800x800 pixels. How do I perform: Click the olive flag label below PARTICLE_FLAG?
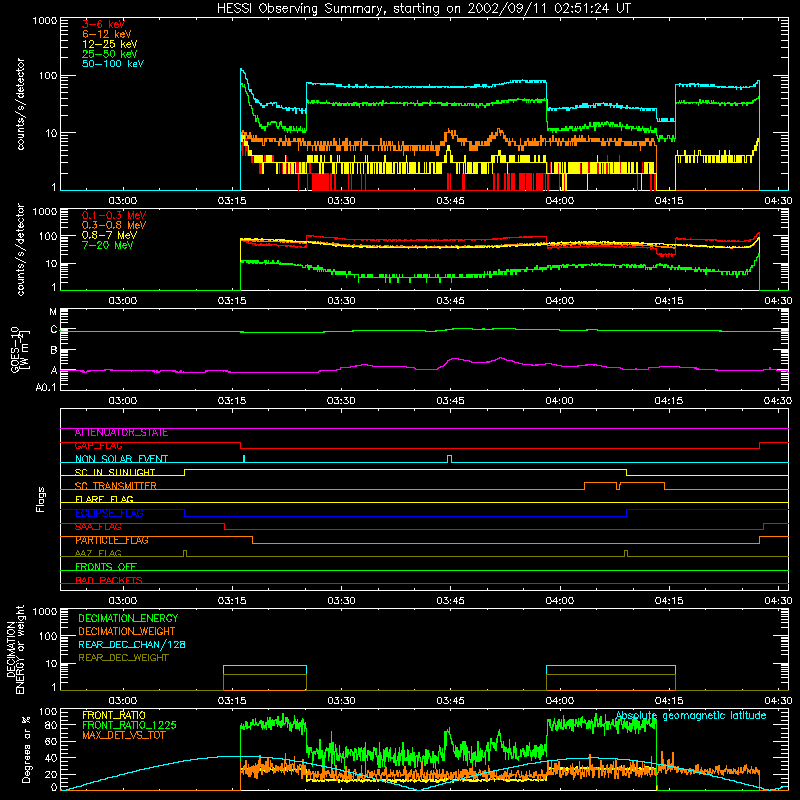click(x=98, y=553)
